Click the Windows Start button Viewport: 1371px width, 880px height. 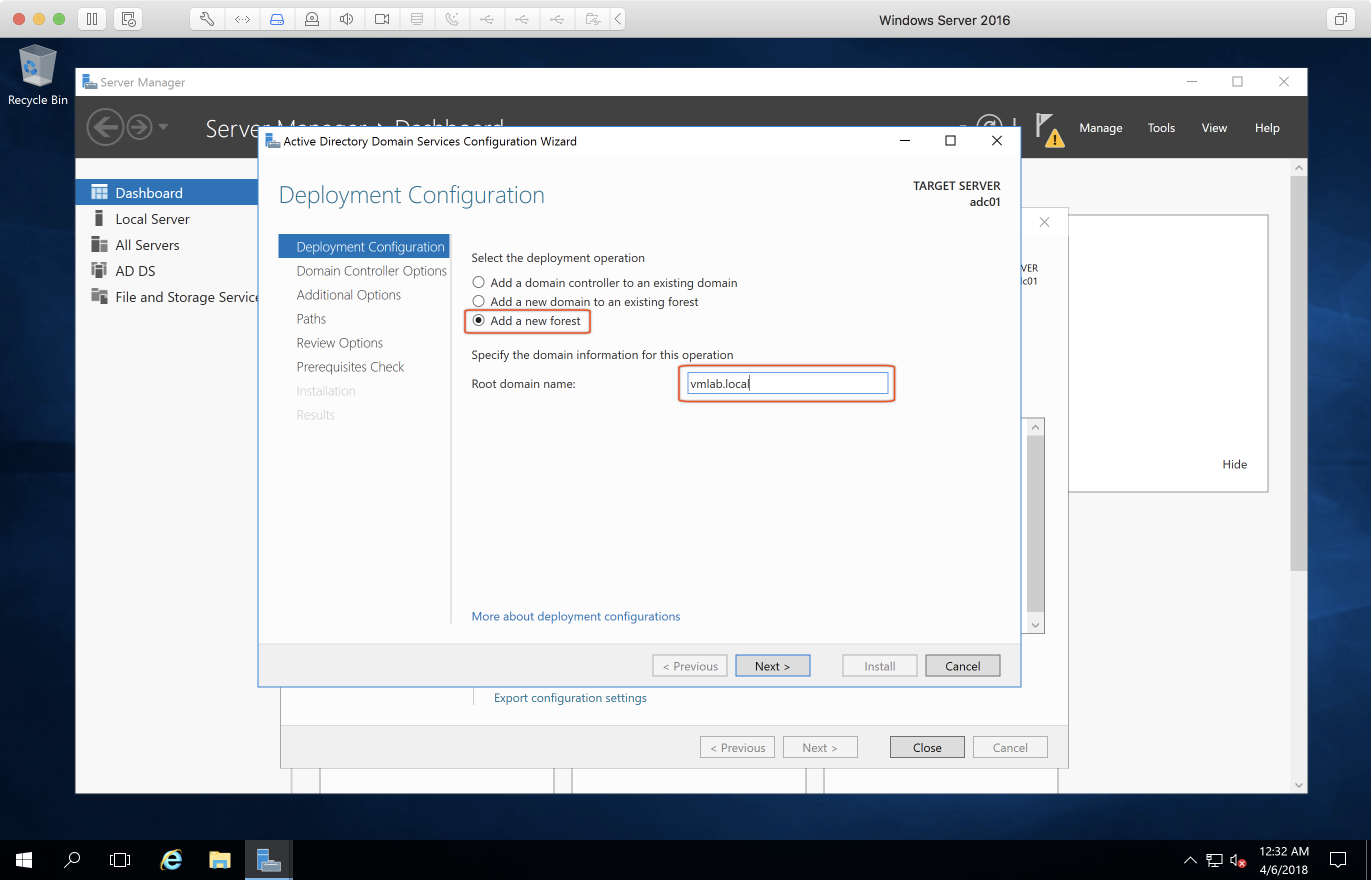pyautogui.click(x=24, y=859)
